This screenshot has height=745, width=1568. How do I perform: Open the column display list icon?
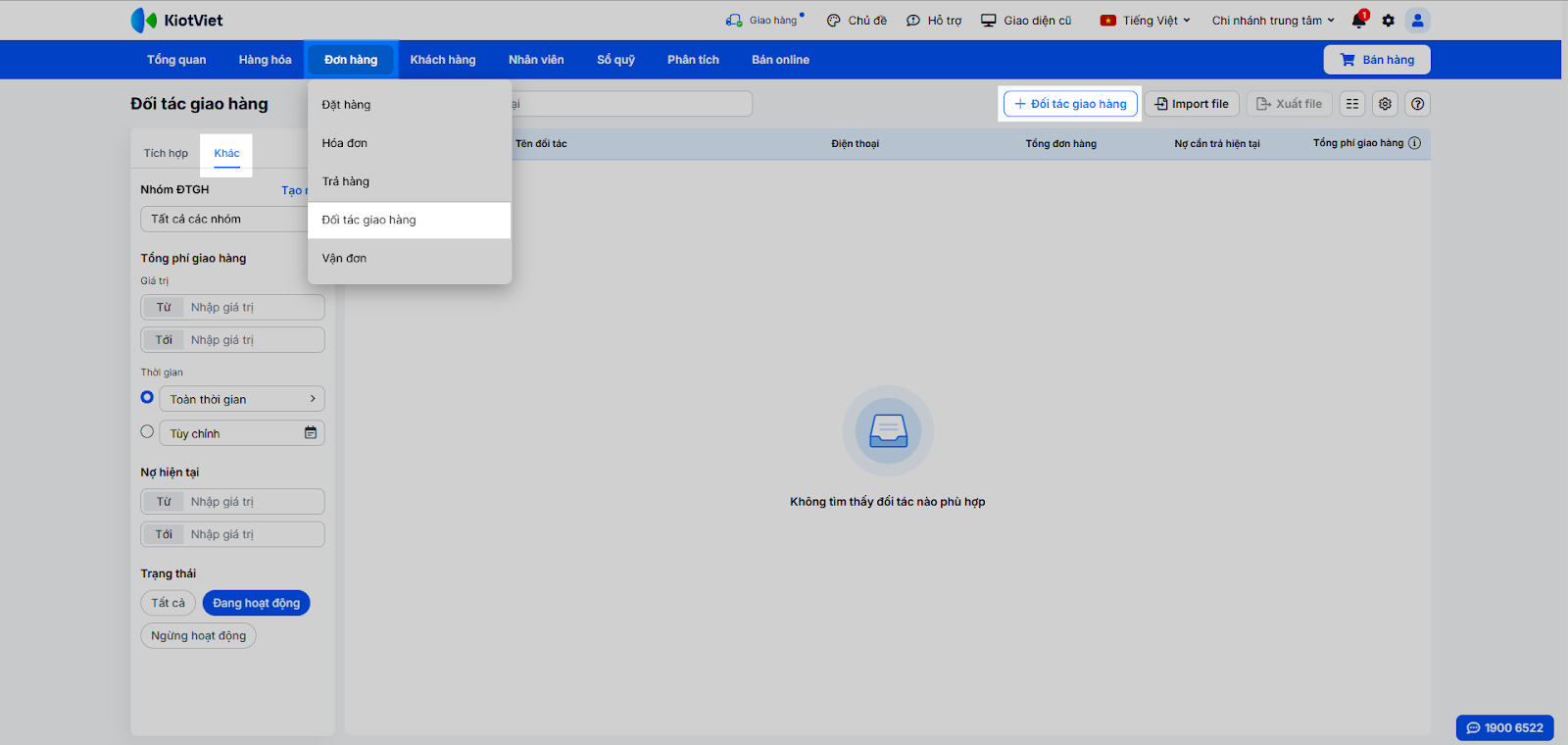click(x=1352, y=104)
